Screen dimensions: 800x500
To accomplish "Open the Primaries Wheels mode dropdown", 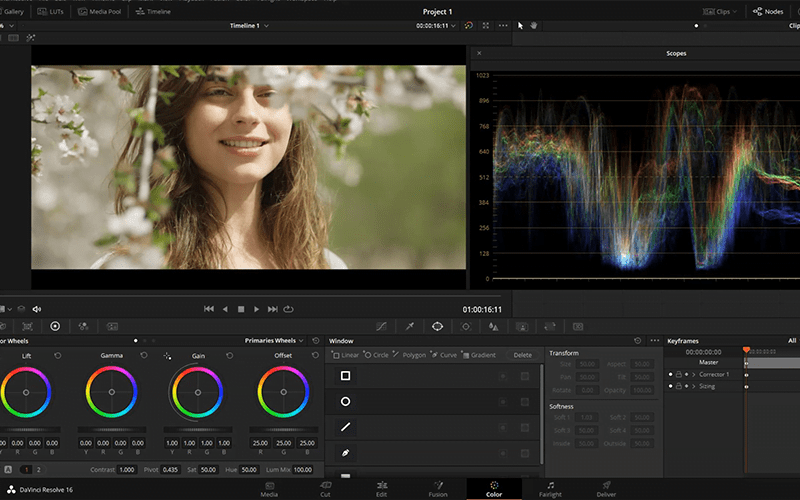I will click(x=274, y=341).
